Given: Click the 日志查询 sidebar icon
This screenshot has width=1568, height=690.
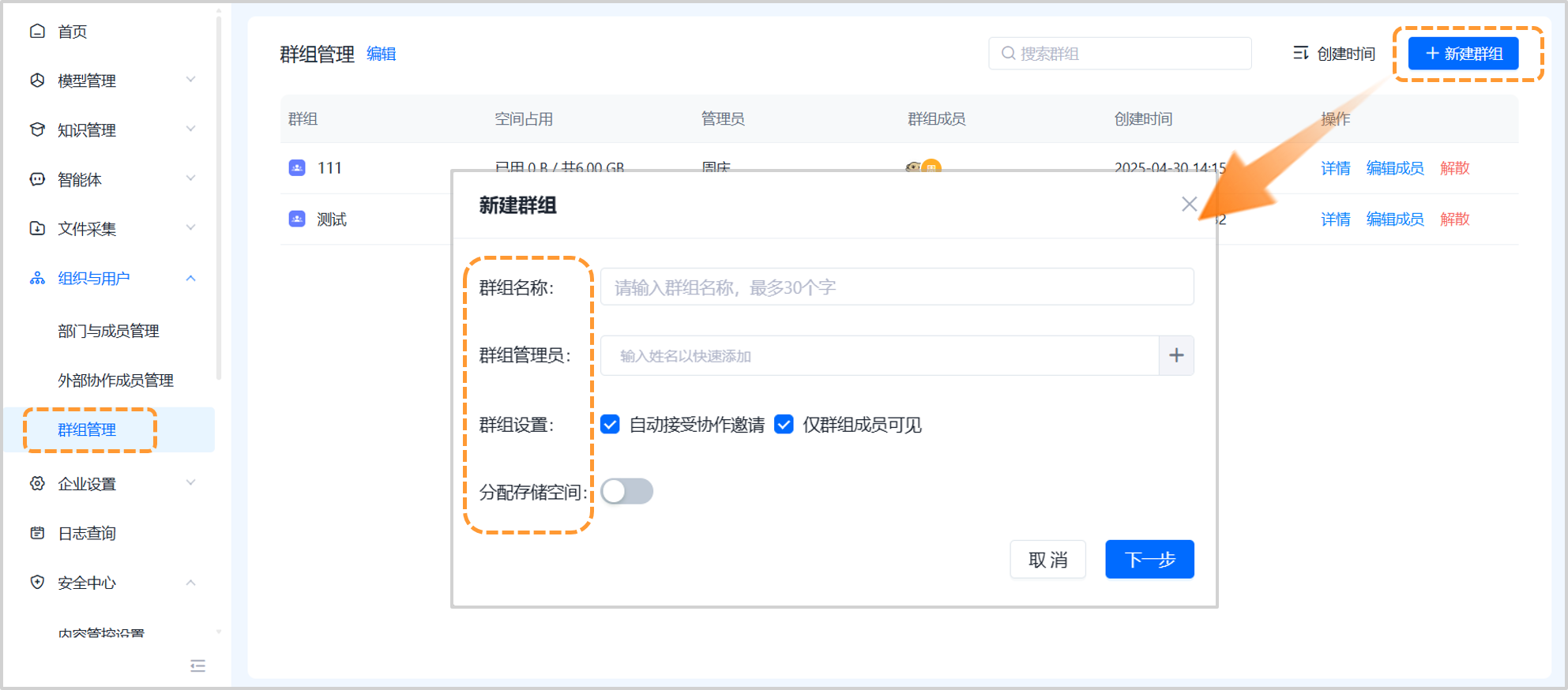Looking at the screenshot, I should (37, 533).
